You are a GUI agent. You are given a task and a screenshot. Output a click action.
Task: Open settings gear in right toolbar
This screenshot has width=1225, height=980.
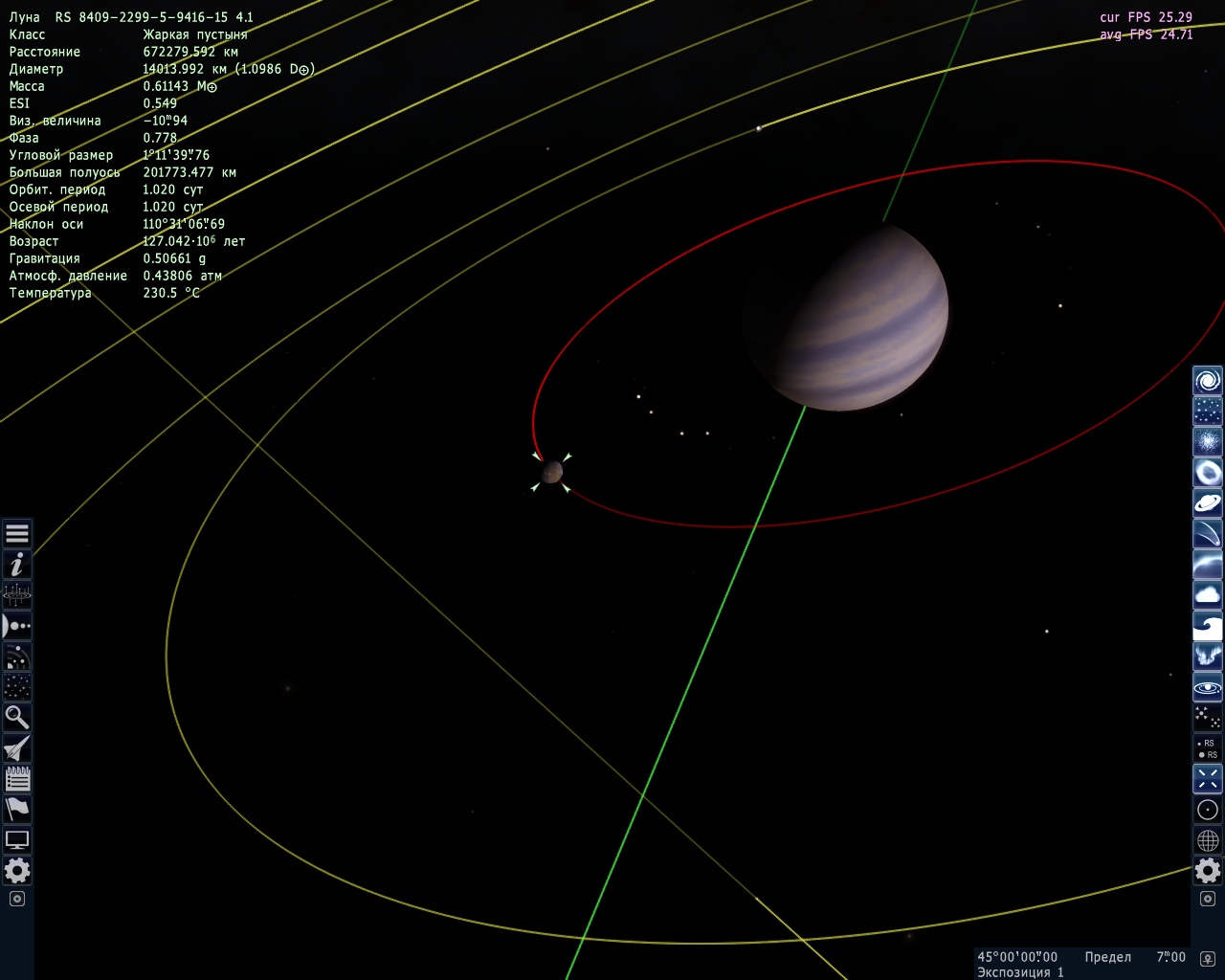click(1208, 870)
